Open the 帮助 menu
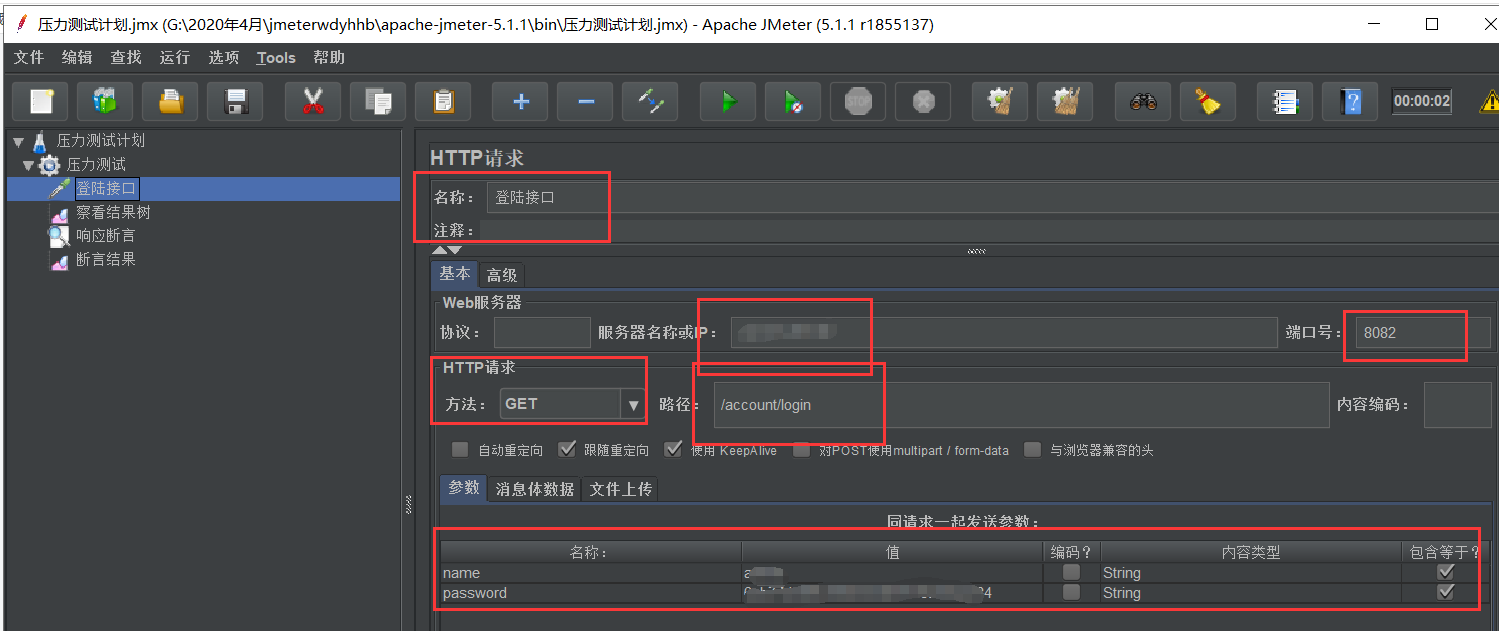Viewport: 1499px width, 631px height. click(329, 58)
